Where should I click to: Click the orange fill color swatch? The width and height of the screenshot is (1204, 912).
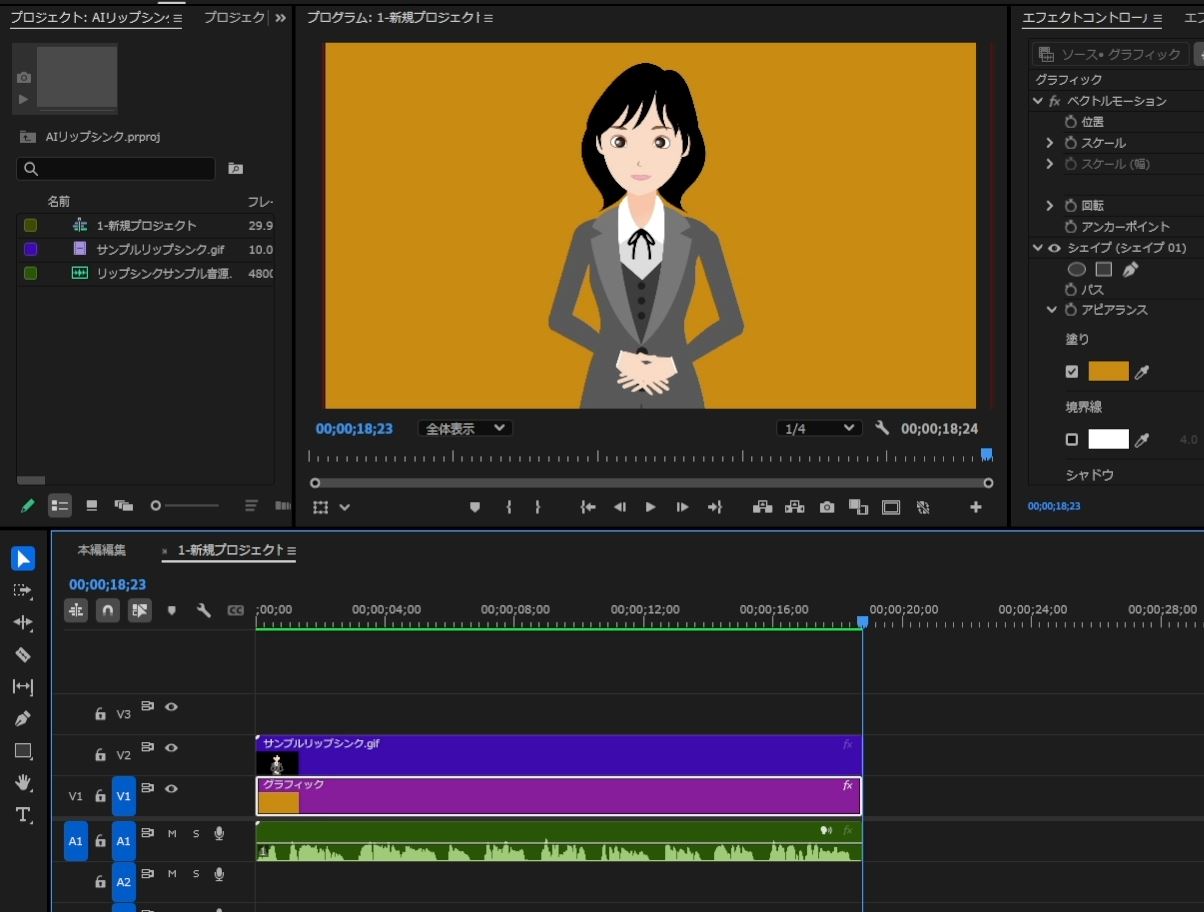point(1108,372)
